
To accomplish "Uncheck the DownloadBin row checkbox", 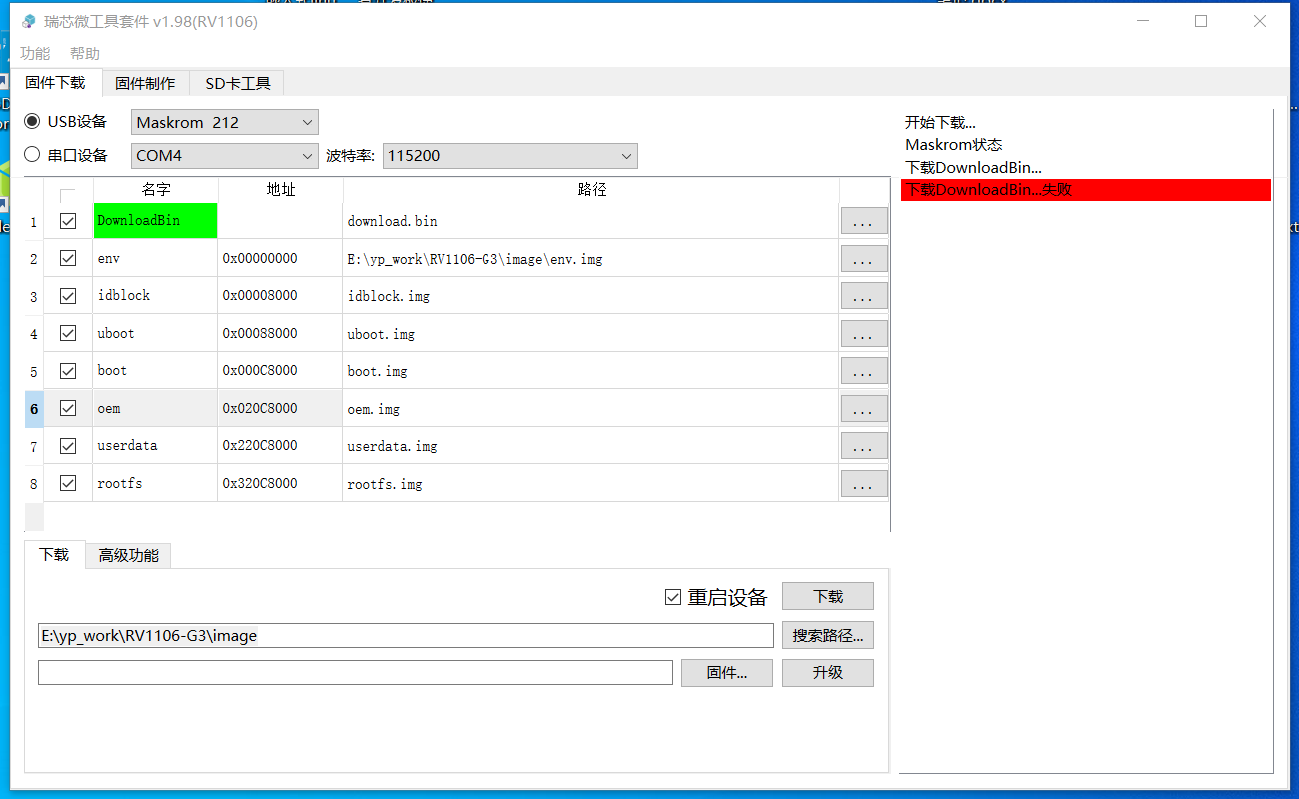I will tap(68, 221).
